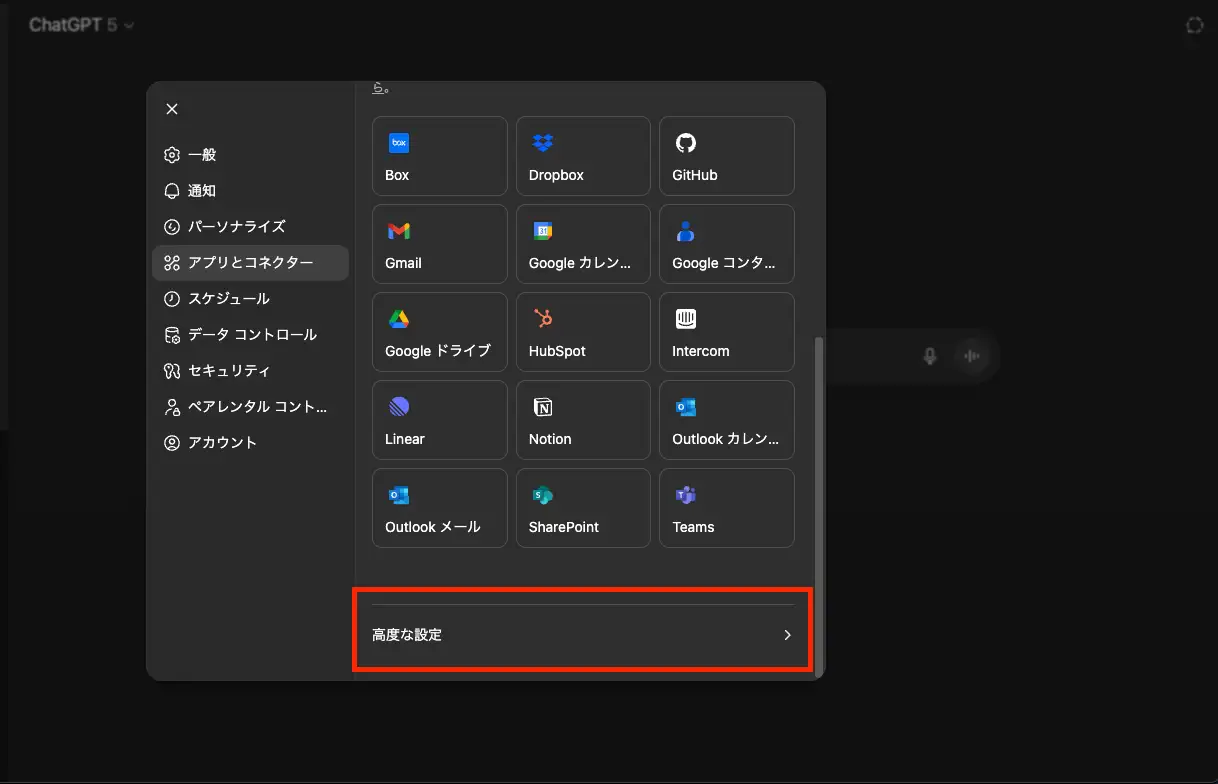The width and height of the screenshot is (1218, 784).
Task: Click the Gmail envelope icon
Action: click(x=399, y=231)
